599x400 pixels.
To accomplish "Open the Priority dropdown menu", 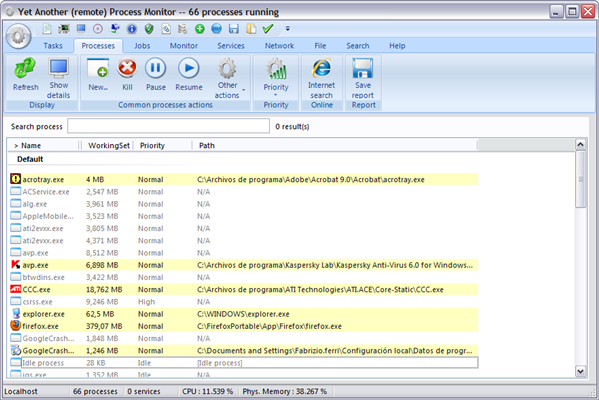I will (276, 76).
